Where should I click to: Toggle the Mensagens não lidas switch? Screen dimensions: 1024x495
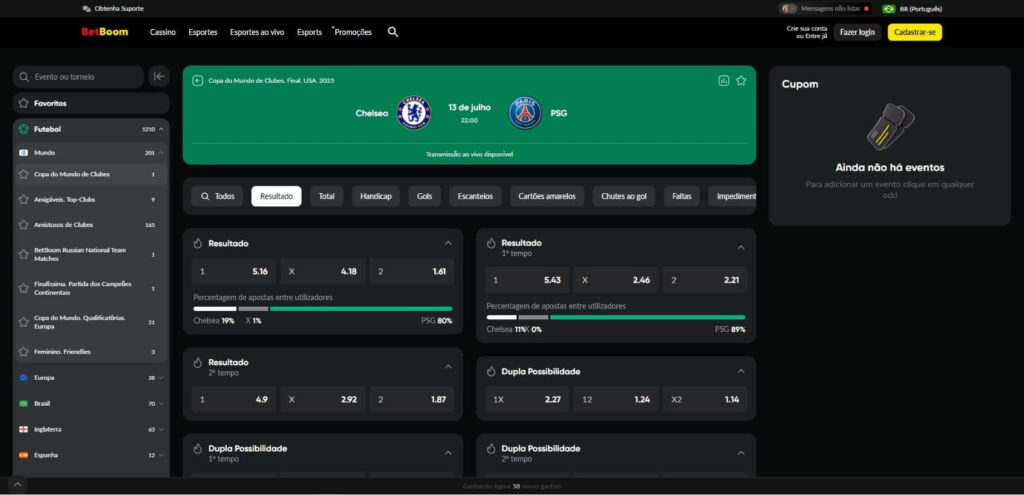[788, 8]
